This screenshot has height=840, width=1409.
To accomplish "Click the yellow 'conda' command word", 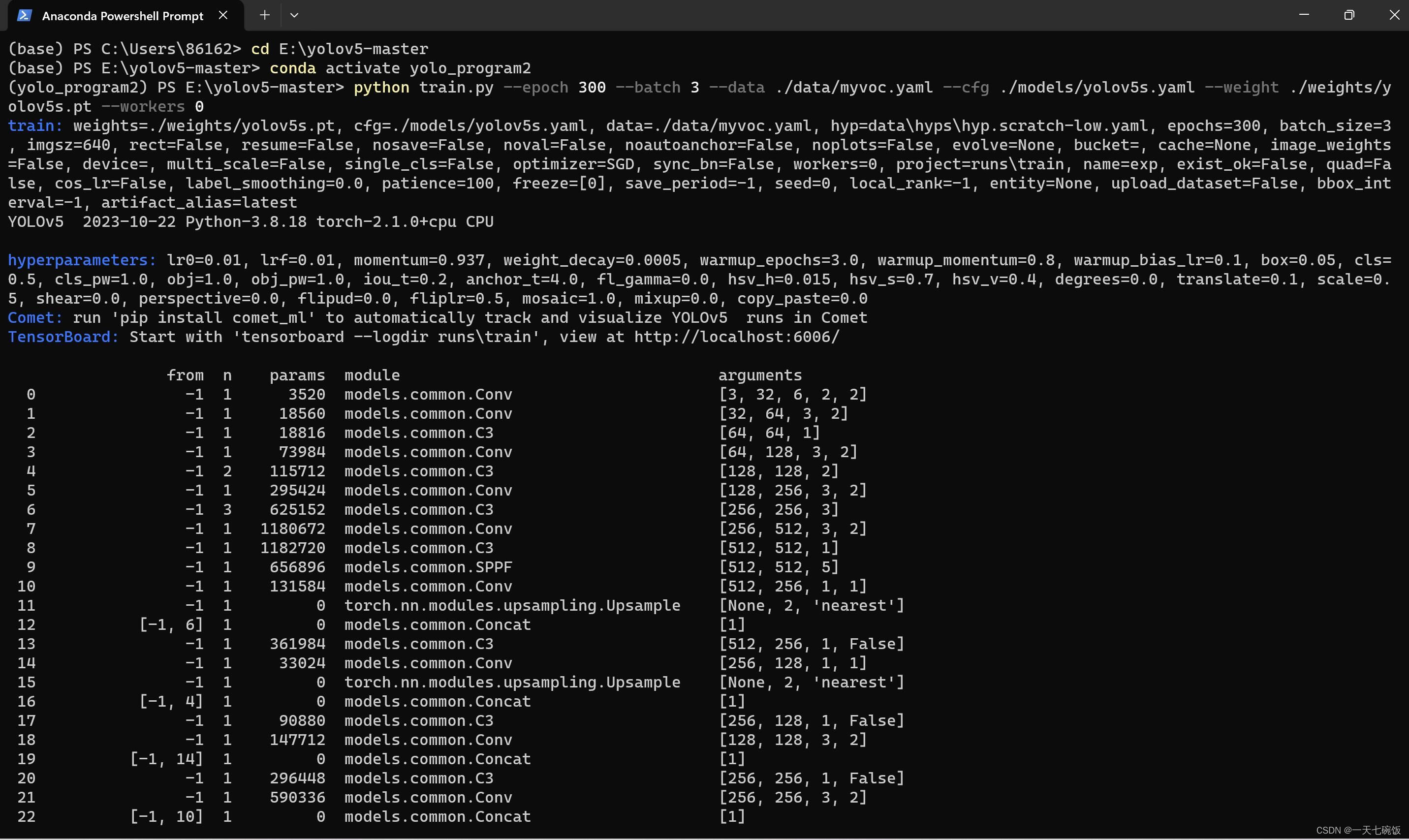I will click(292, 68).
